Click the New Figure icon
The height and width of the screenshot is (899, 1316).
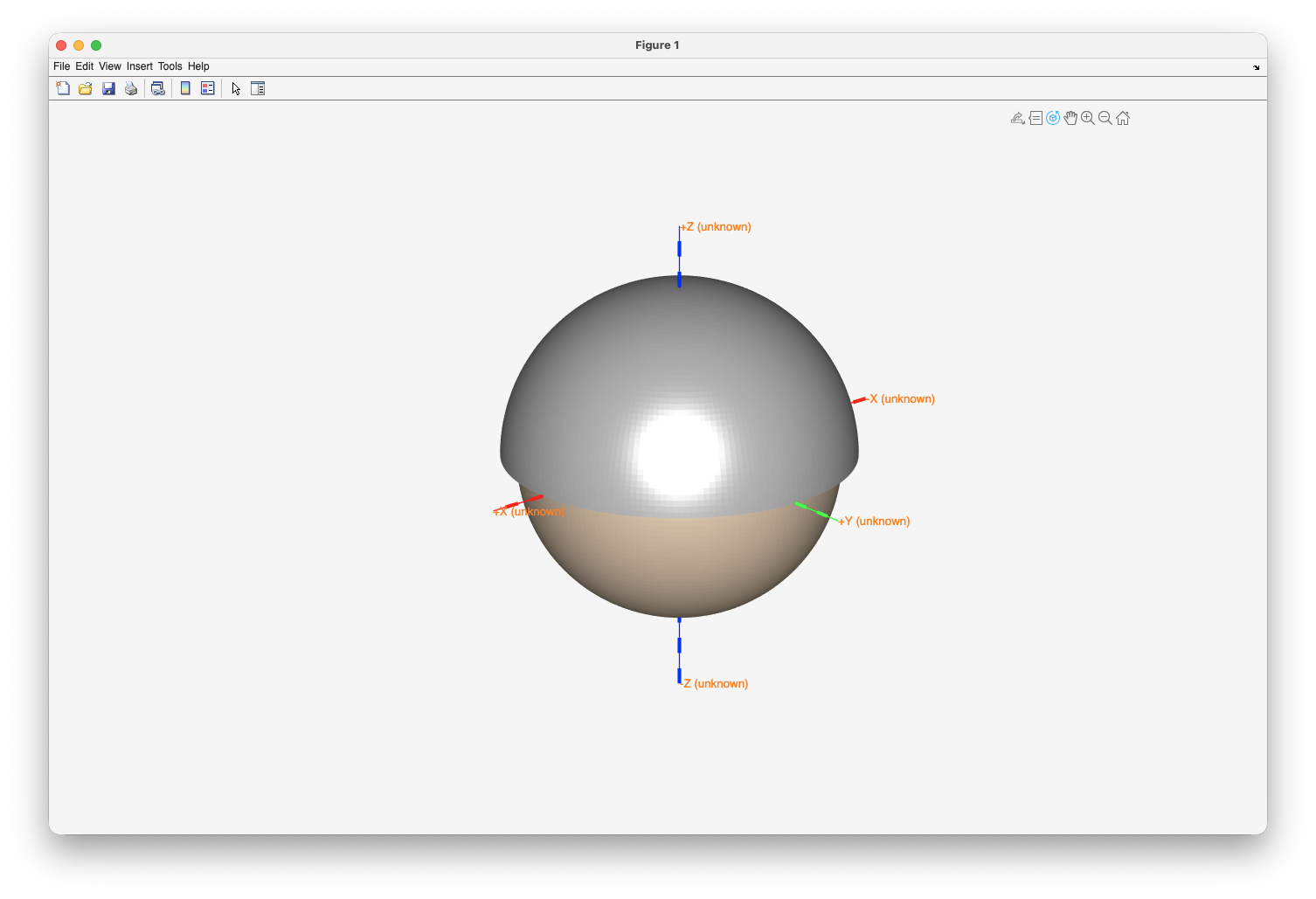tap(63, 88)
